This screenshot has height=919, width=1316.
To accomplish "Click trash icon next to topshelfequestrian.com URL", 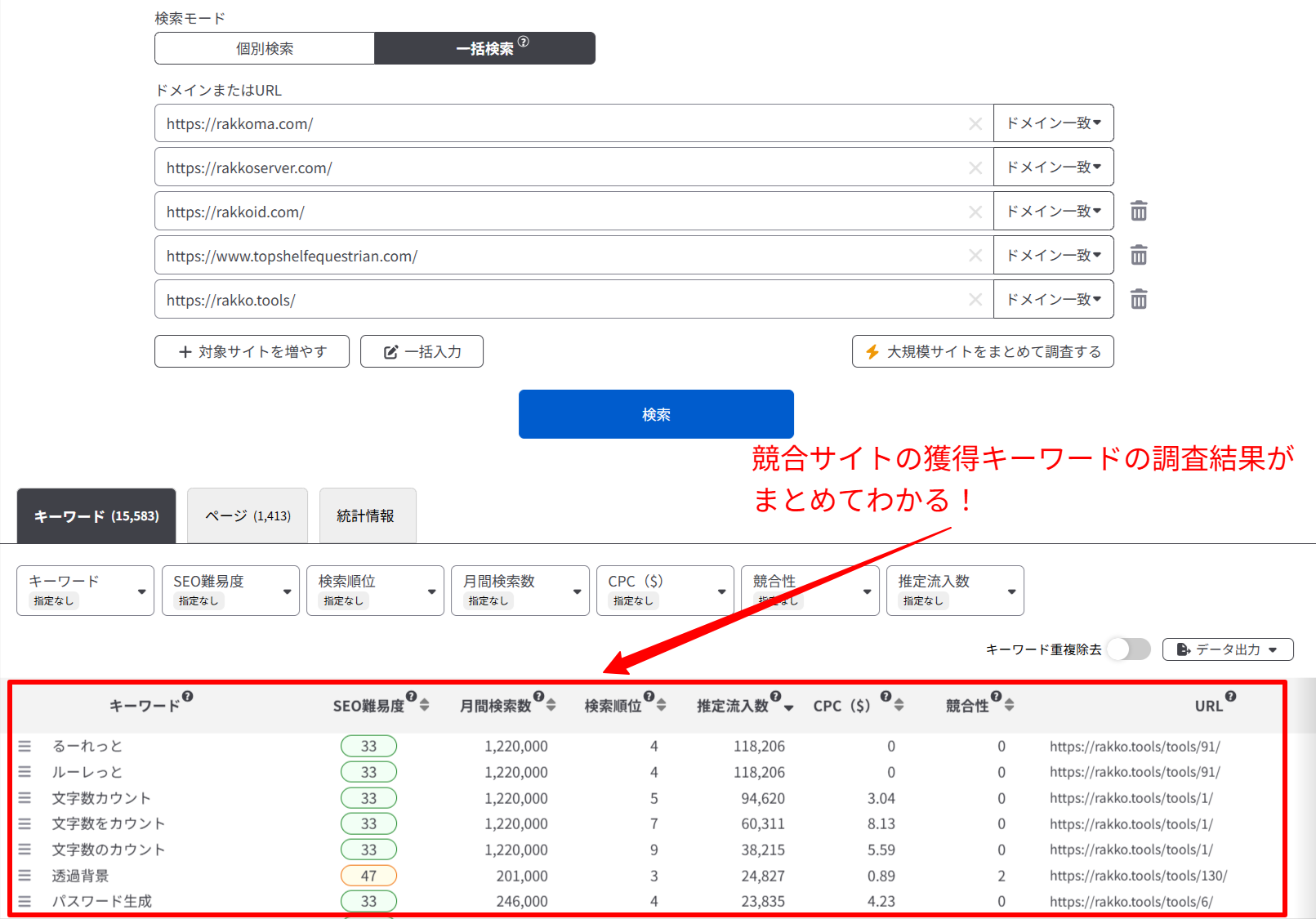I will click(1138, 256).
